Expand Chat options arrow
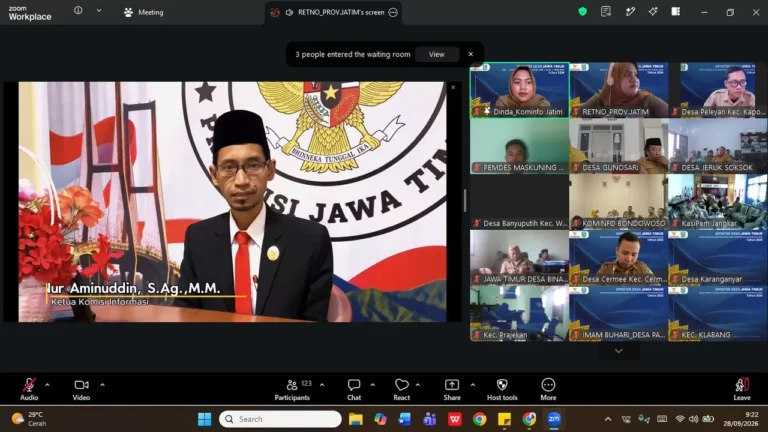Image resolution: width=768 pixels, height=432 pixels. pyautogui.click(x=373, y=385)
